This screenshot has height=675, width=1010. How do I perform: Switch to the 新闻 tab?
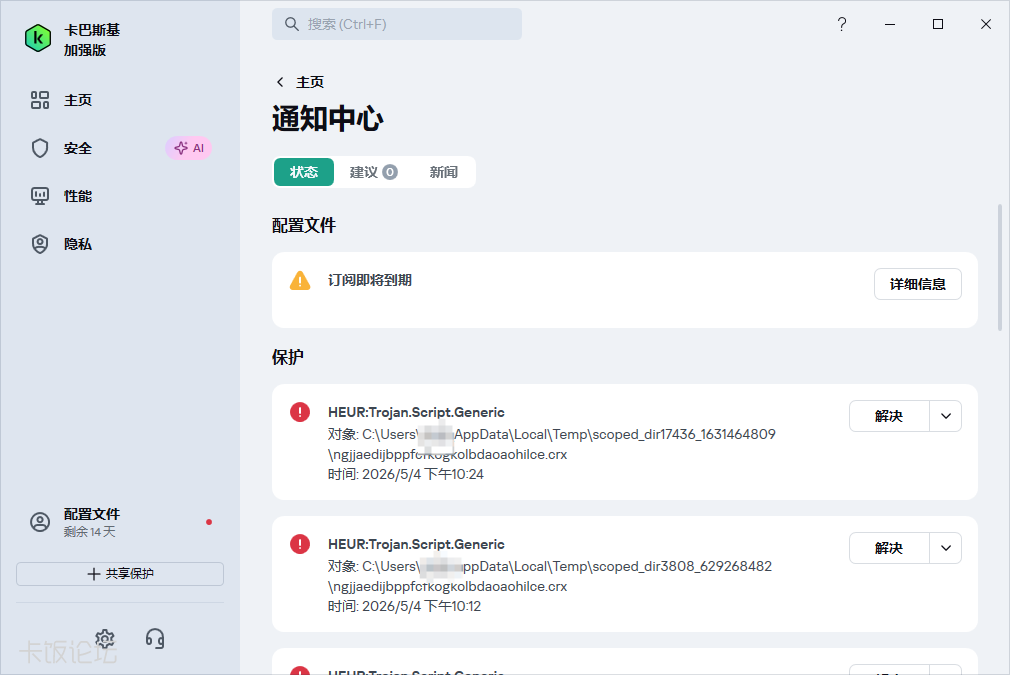[x=444, y=172]
